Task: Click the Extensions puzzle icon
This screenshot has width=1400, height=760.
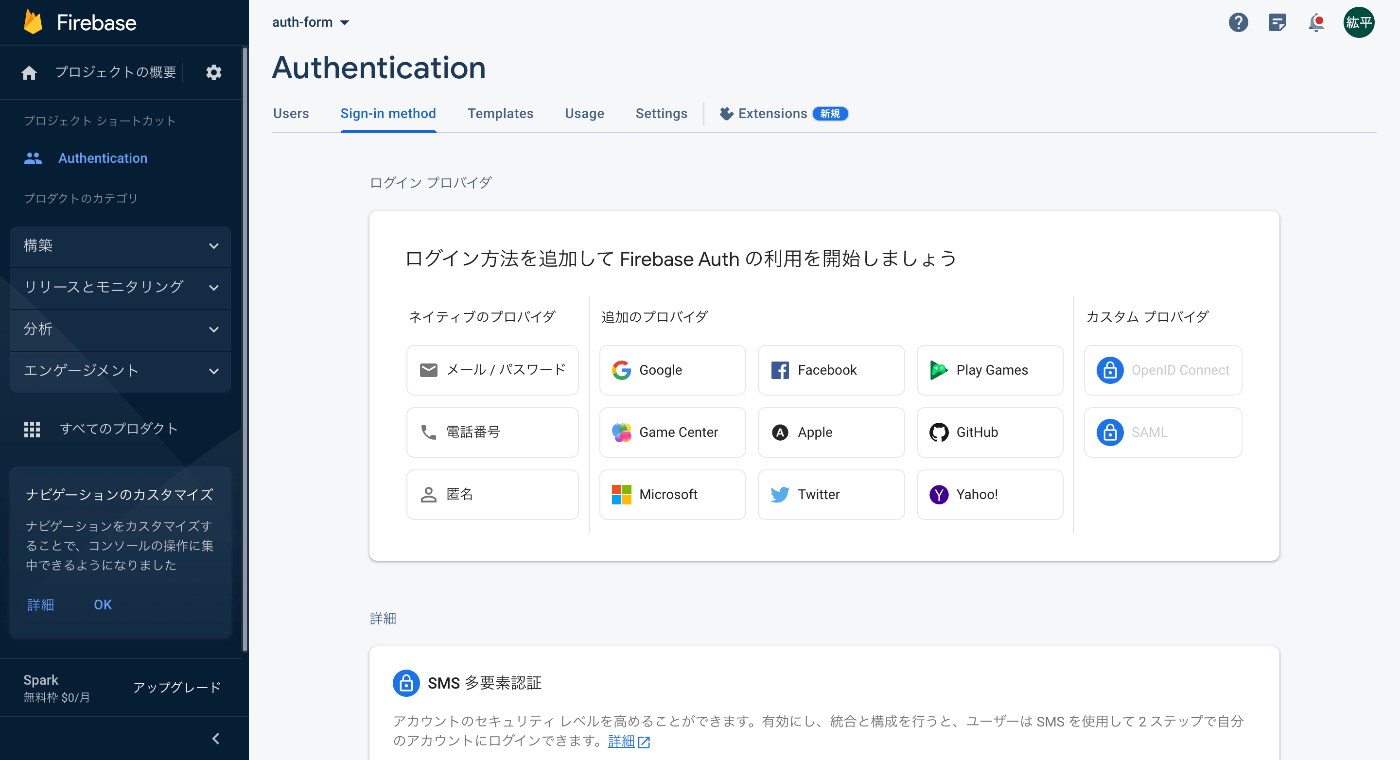Action: coord(727,113)
